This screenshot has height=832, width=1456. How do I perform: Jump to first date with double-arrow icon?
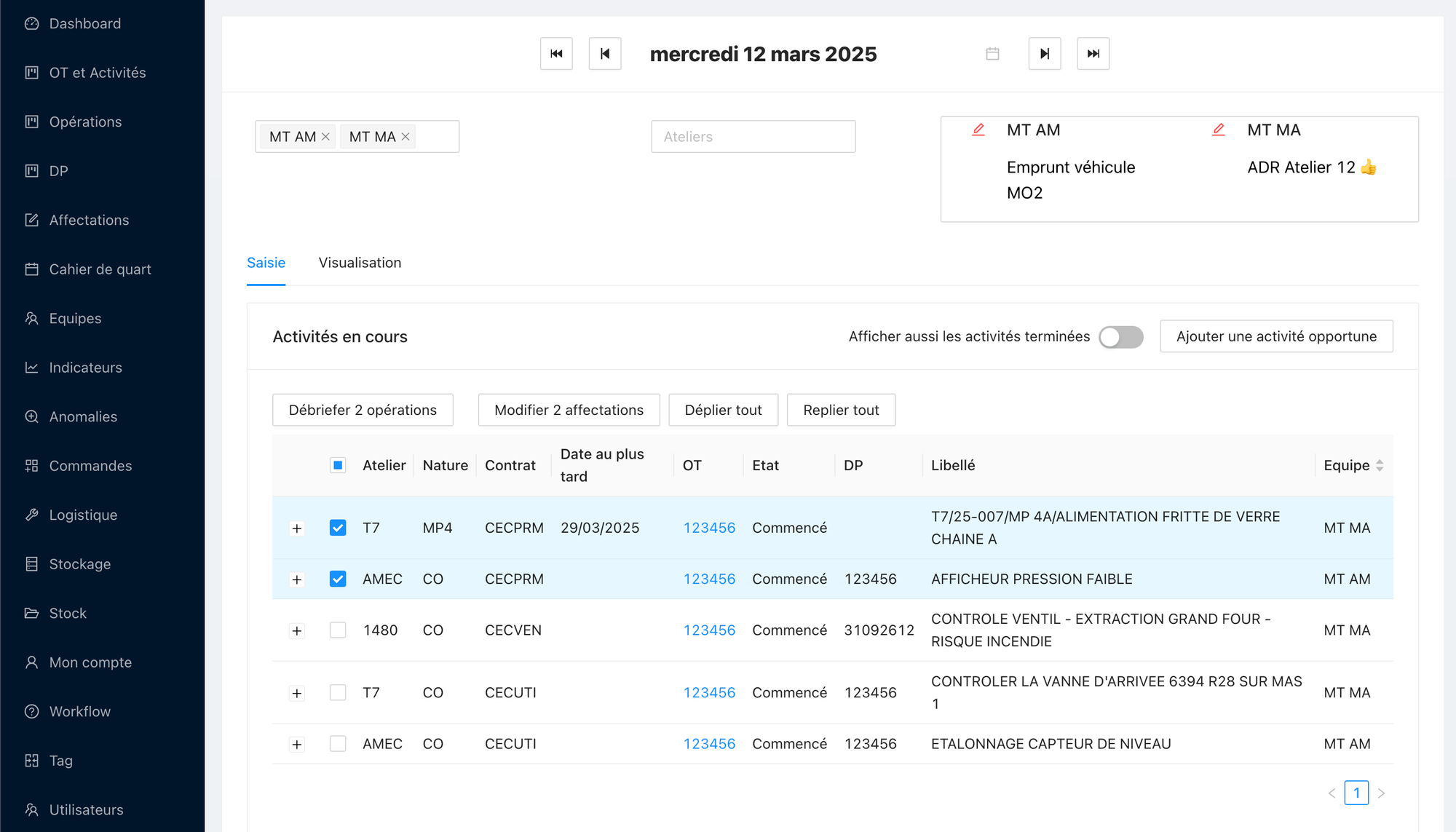(556, 54)
